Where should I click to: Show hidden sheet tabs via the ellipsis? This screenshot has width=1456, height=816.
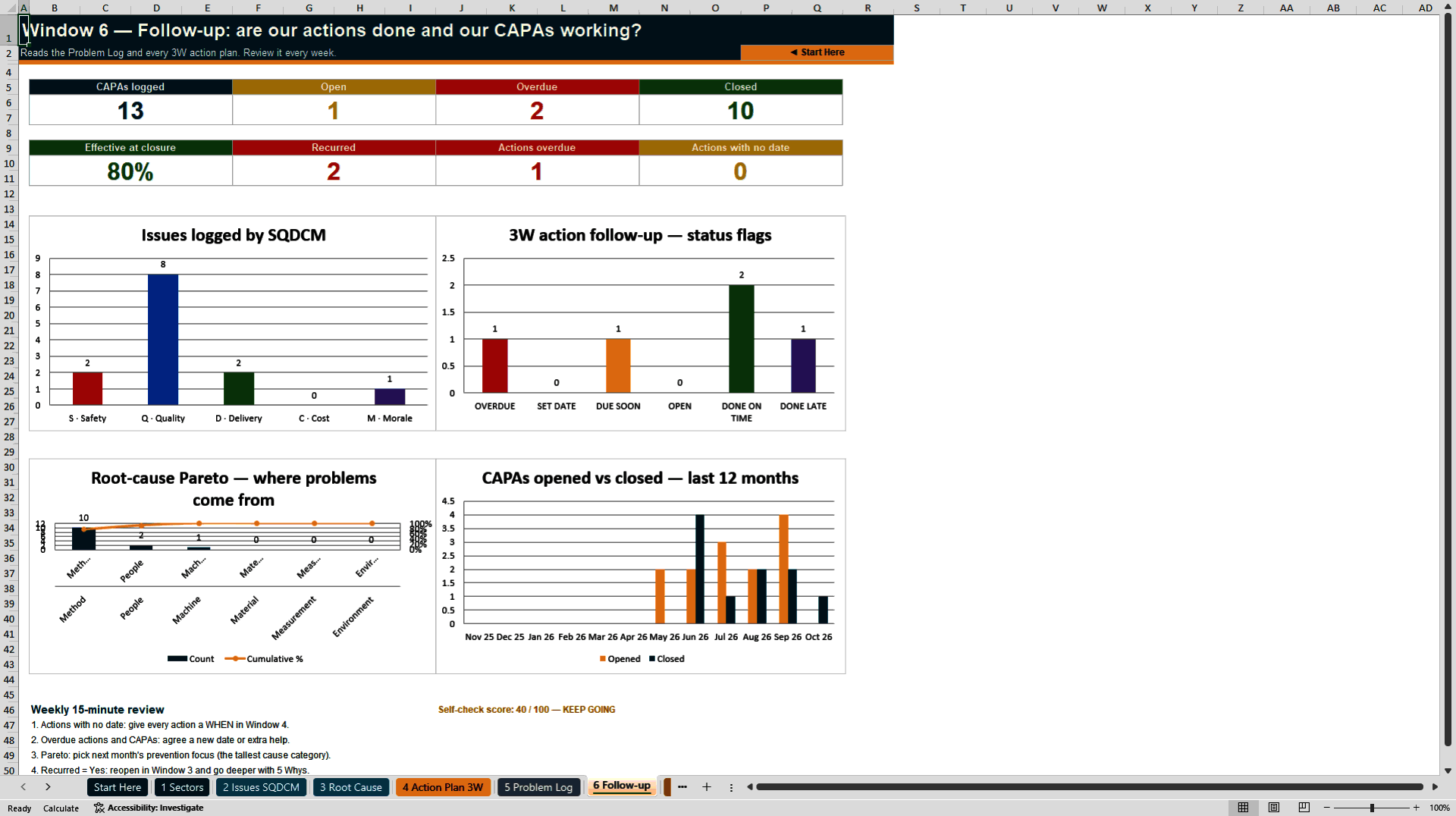point(682,787)
